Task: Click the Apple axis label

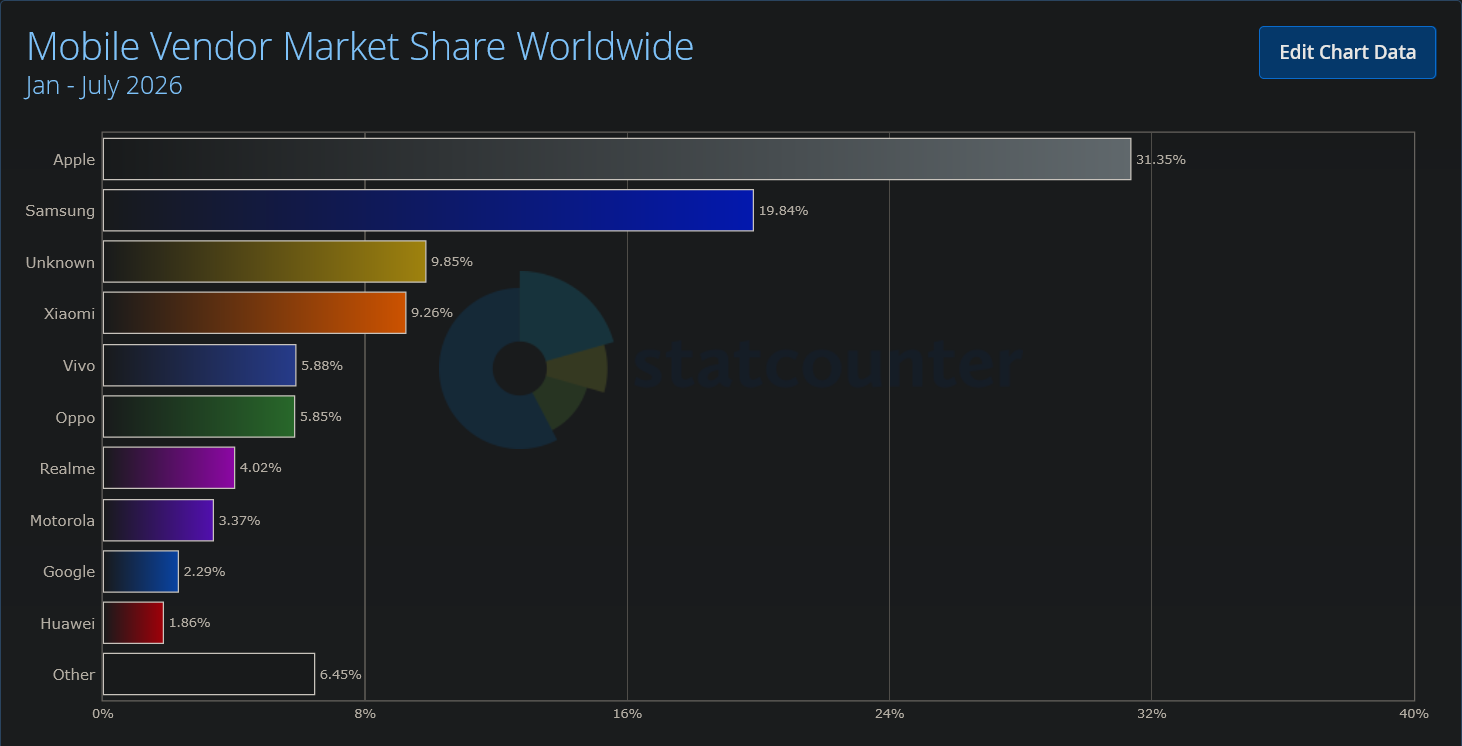Action: [x=74, y=160]
